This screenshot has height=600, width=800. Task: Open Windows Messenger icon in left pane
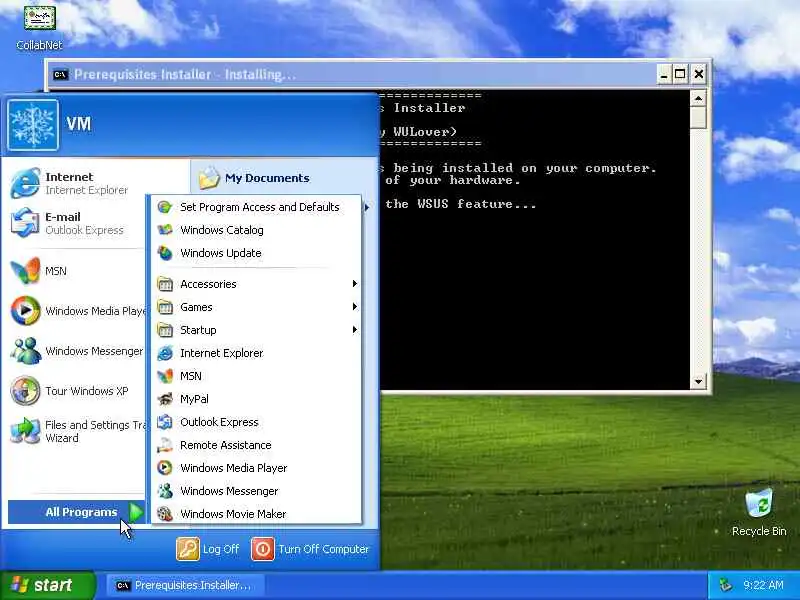26,351
